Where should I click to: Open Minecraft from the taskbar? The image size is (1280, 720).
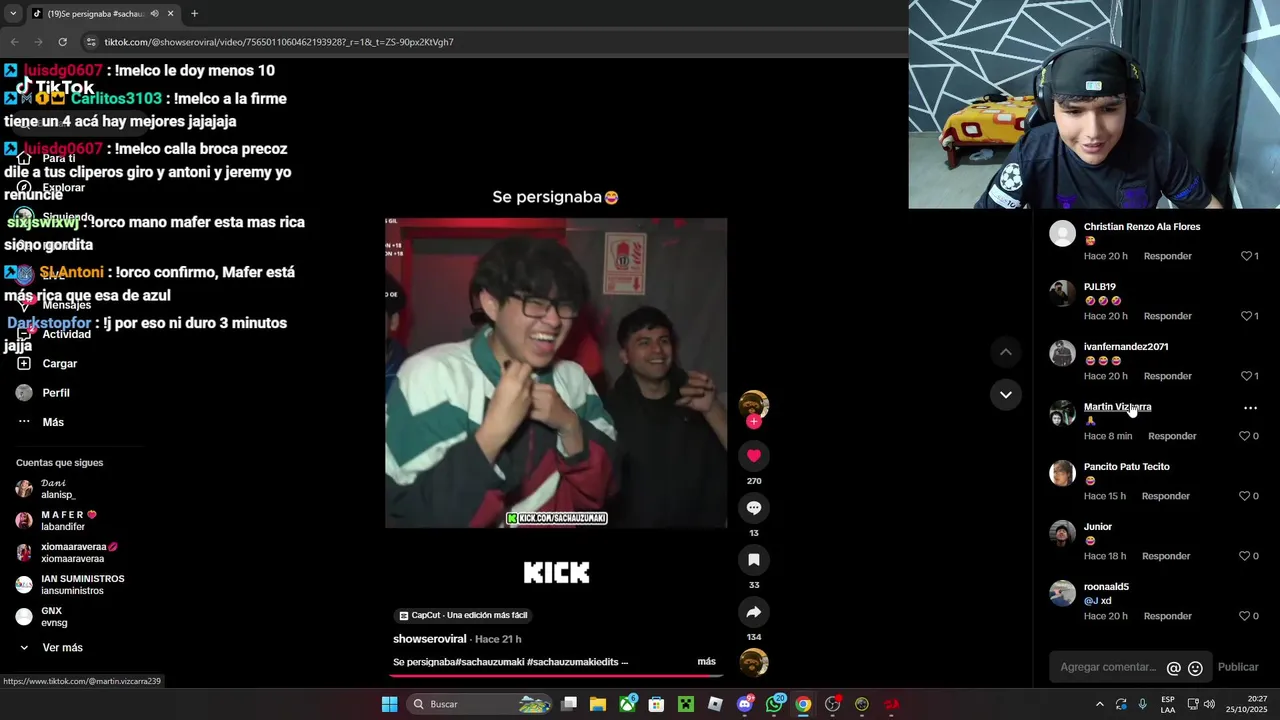(686, 704)
